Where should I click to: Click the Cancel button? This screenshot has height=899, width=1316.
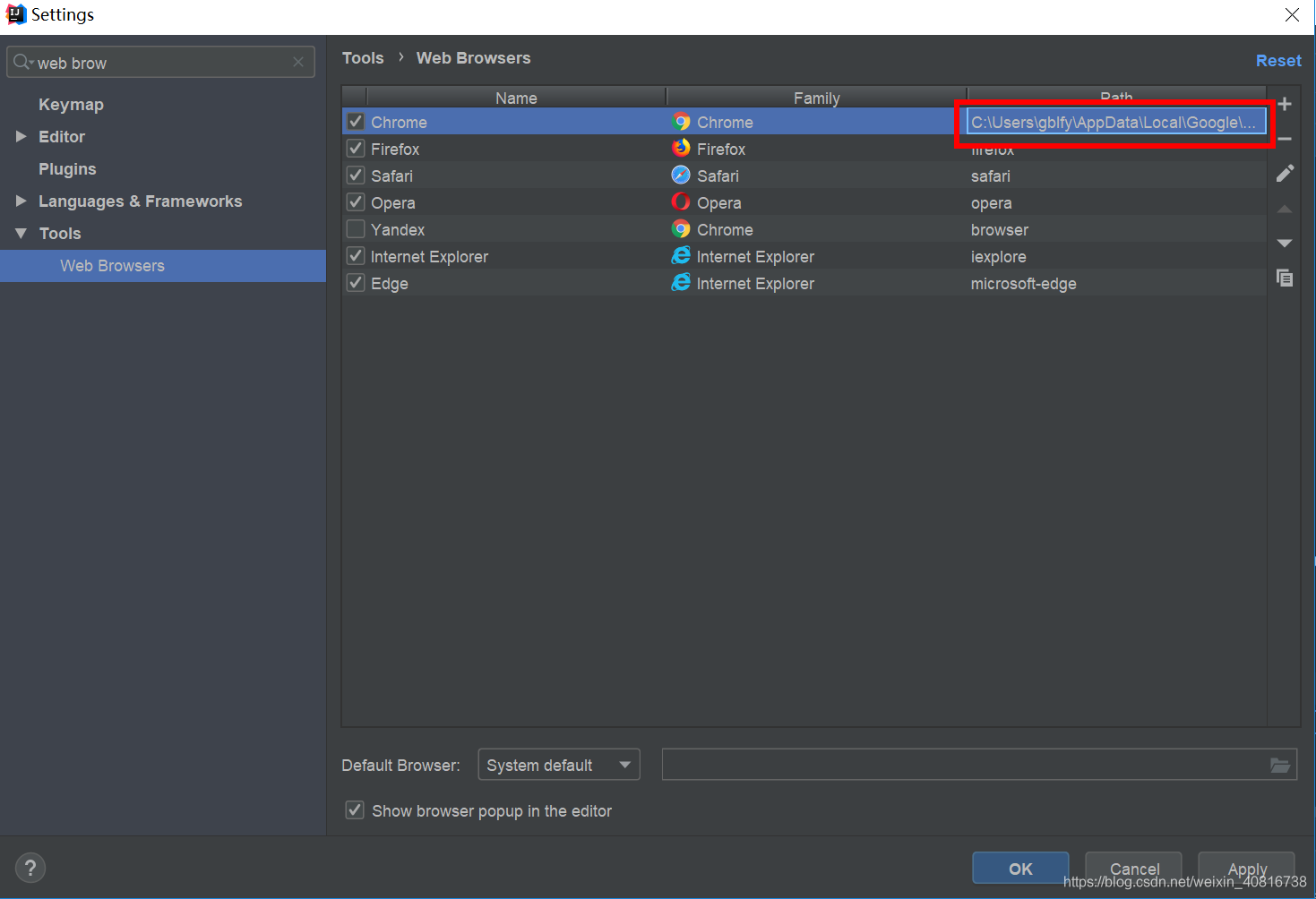(x=1133, y=869)
